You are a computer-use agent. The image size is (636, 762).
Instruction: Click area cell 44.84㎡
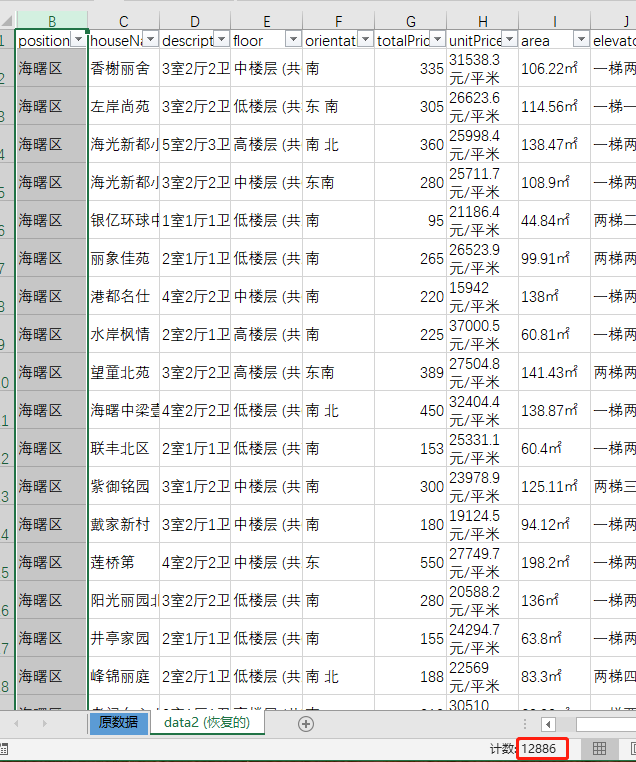click(554, 220)
